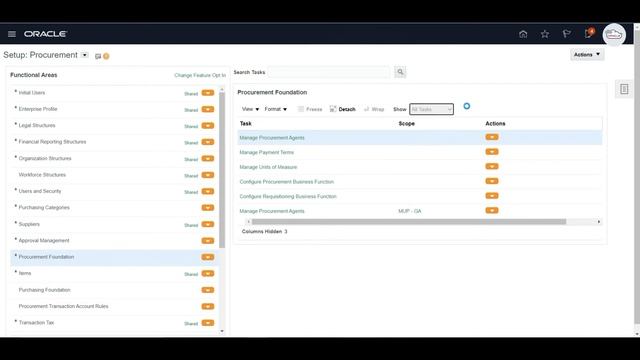Click the Freeze toolbar item
This screenshot has height=360, width=640.
pyautogui.click(x=310, y=109)
